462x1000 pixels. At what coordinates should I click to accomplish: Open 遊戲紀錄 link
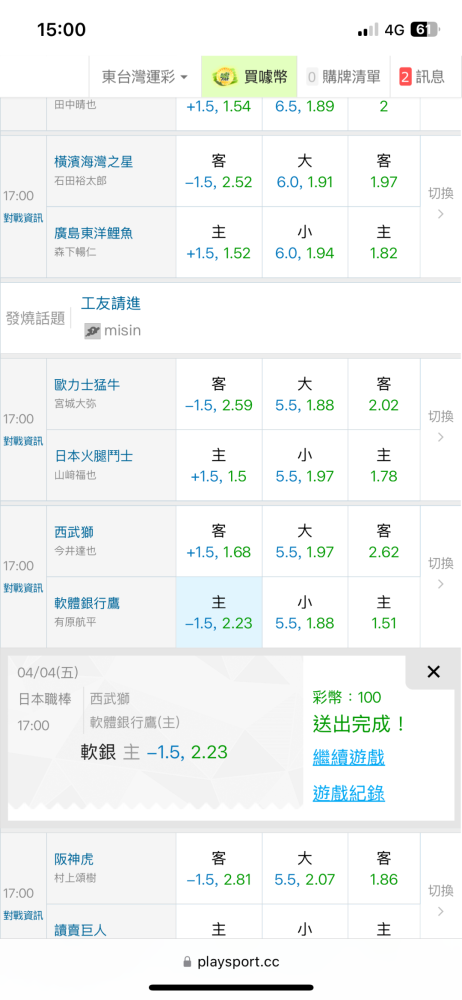(348, 793)
